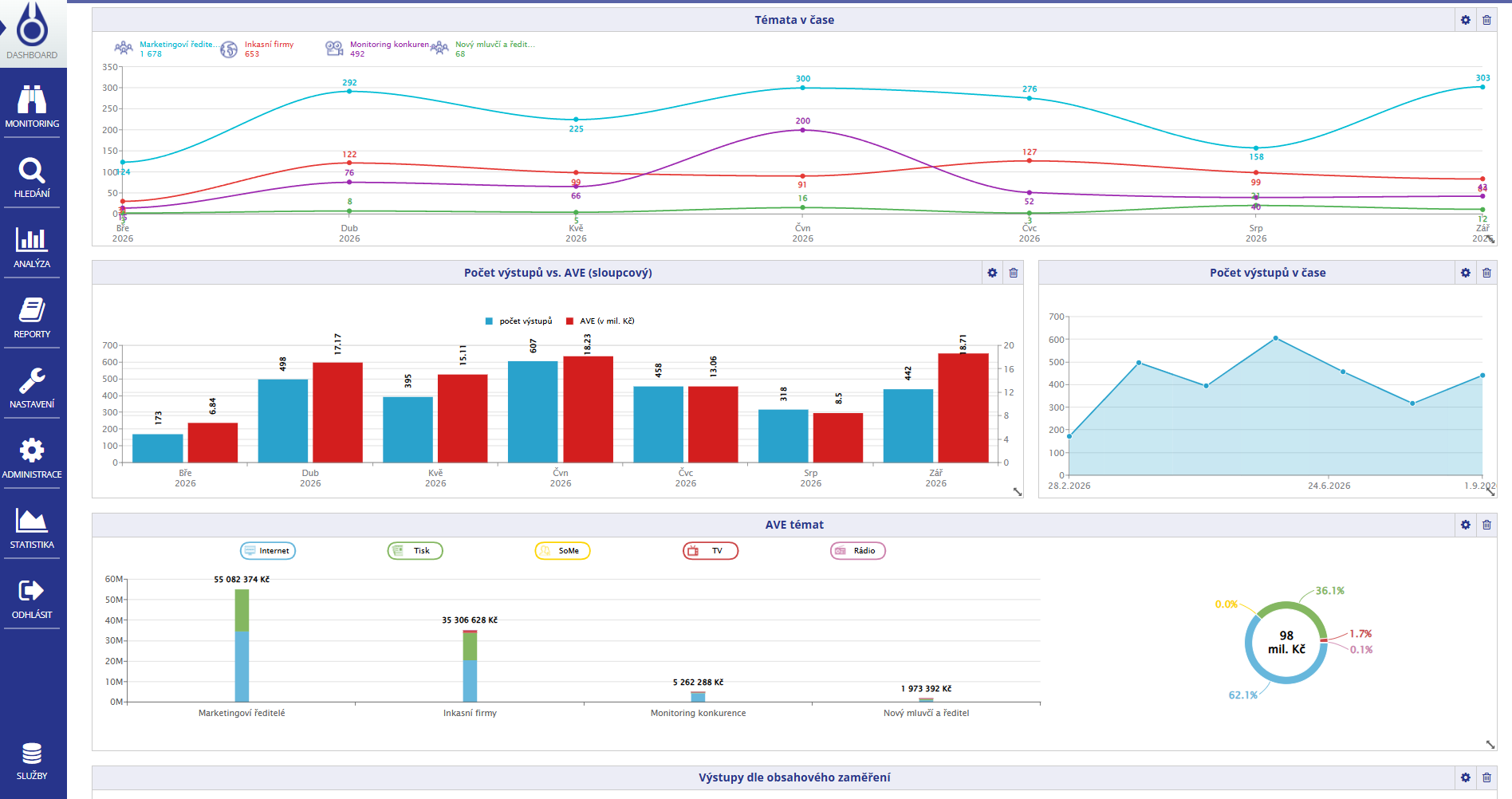1512x799 pixels.
Task: Delete Počet výstupů vs. AVE widget
Action: 1014,273
